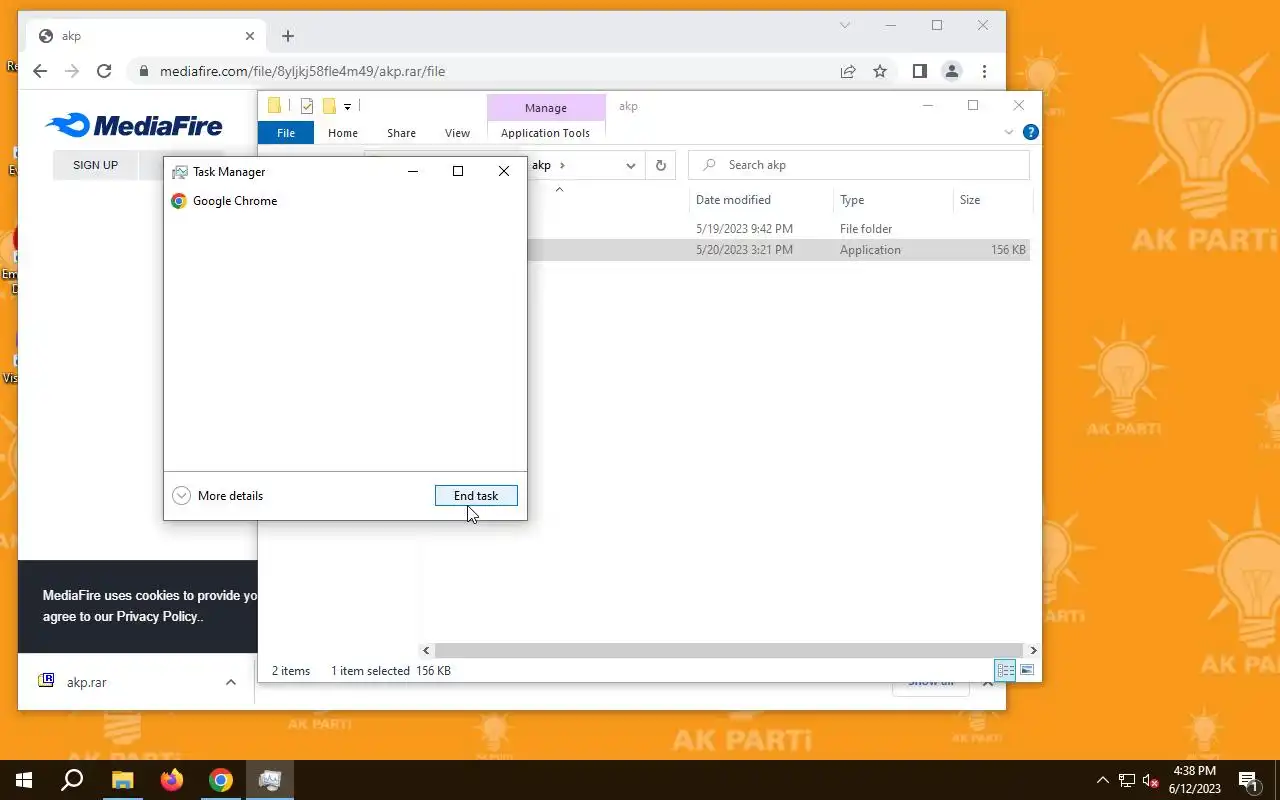Image resolution: width=1280 pixels, height=800 pixels.
Task: Click Task Manager taskbar icon
Action: (x=270, y=780)
